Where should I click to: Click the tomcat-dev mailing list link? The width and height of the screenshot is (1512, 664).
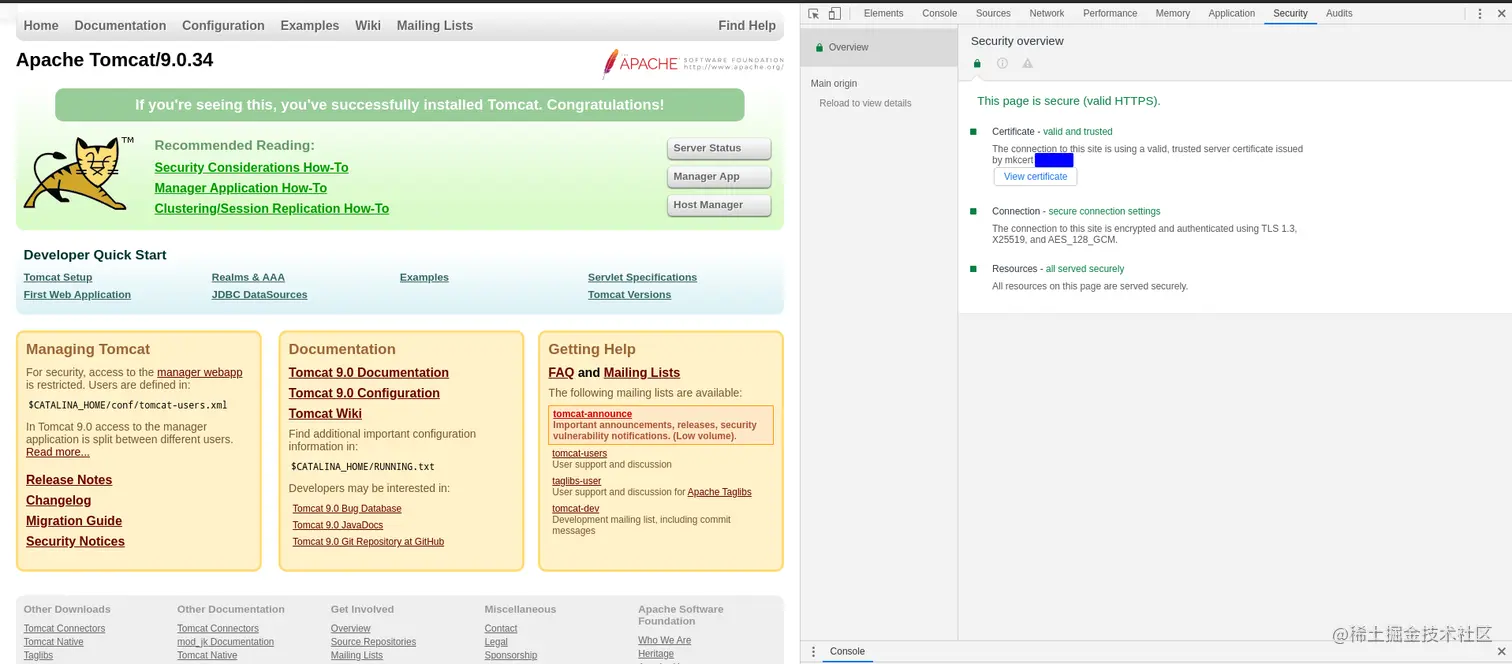coord(575,508)
